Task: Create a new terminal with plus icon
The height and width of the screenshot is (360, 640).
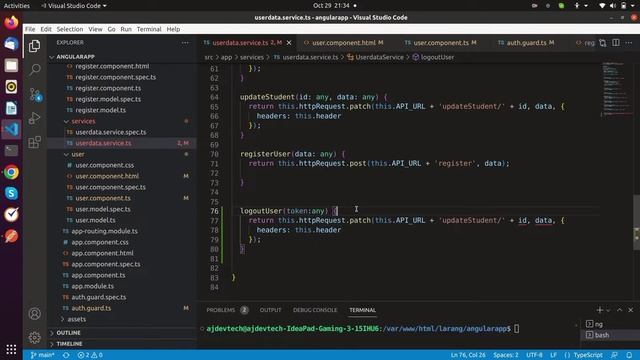Action: (x=600, y=310)
